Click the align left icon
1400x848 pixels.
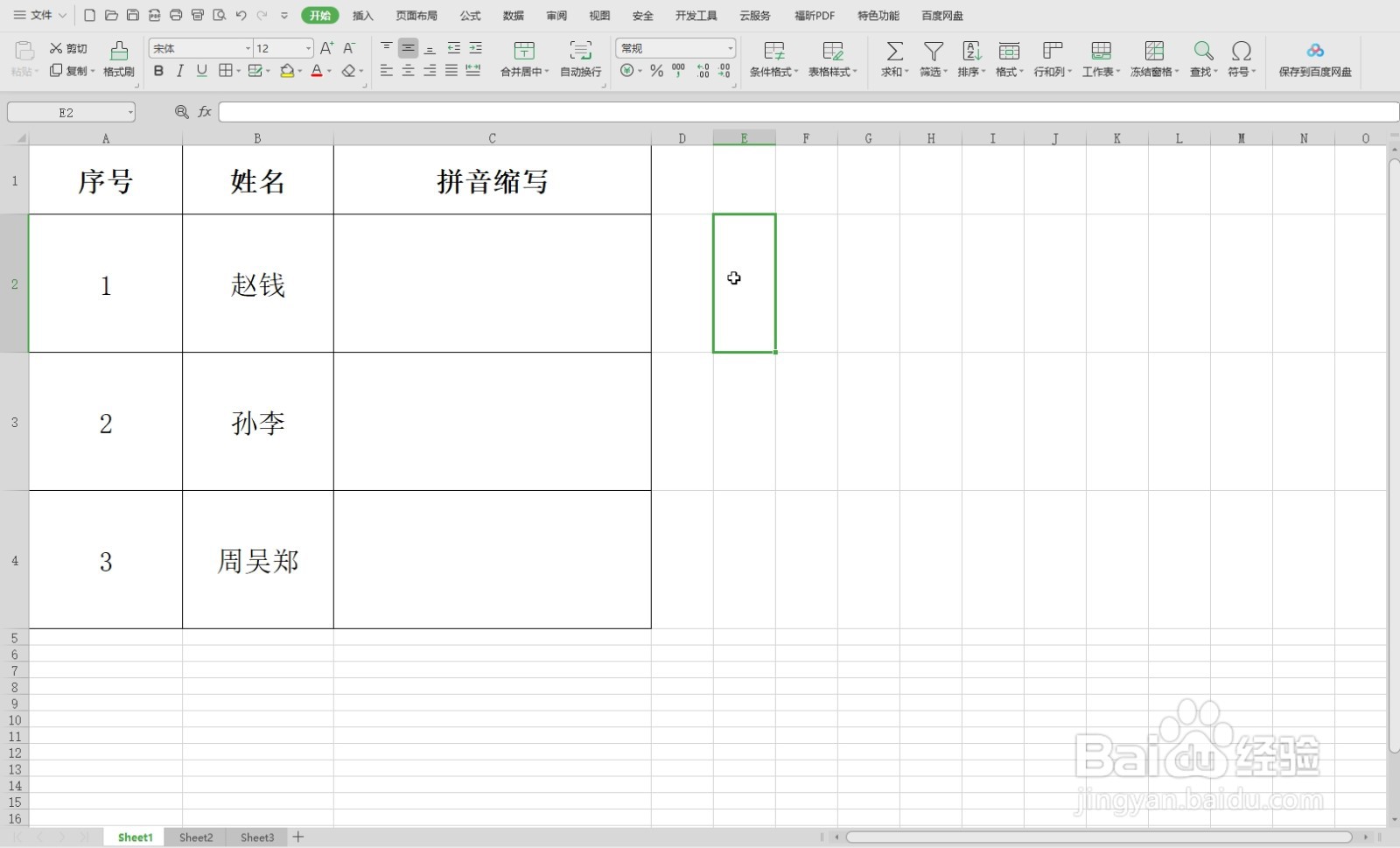coord(386,71)
